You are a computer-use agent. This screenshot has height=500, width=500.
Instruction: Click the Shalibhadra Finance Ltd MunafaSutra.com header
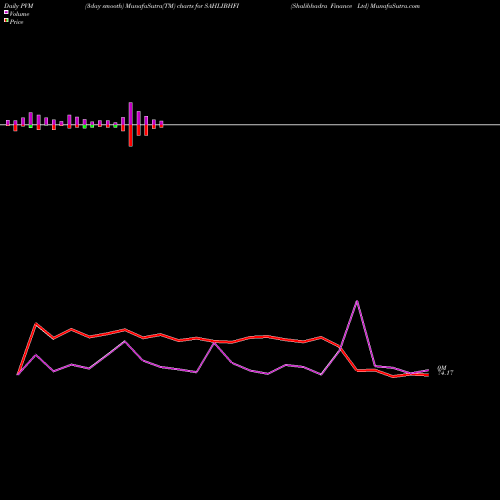[355, 6]
